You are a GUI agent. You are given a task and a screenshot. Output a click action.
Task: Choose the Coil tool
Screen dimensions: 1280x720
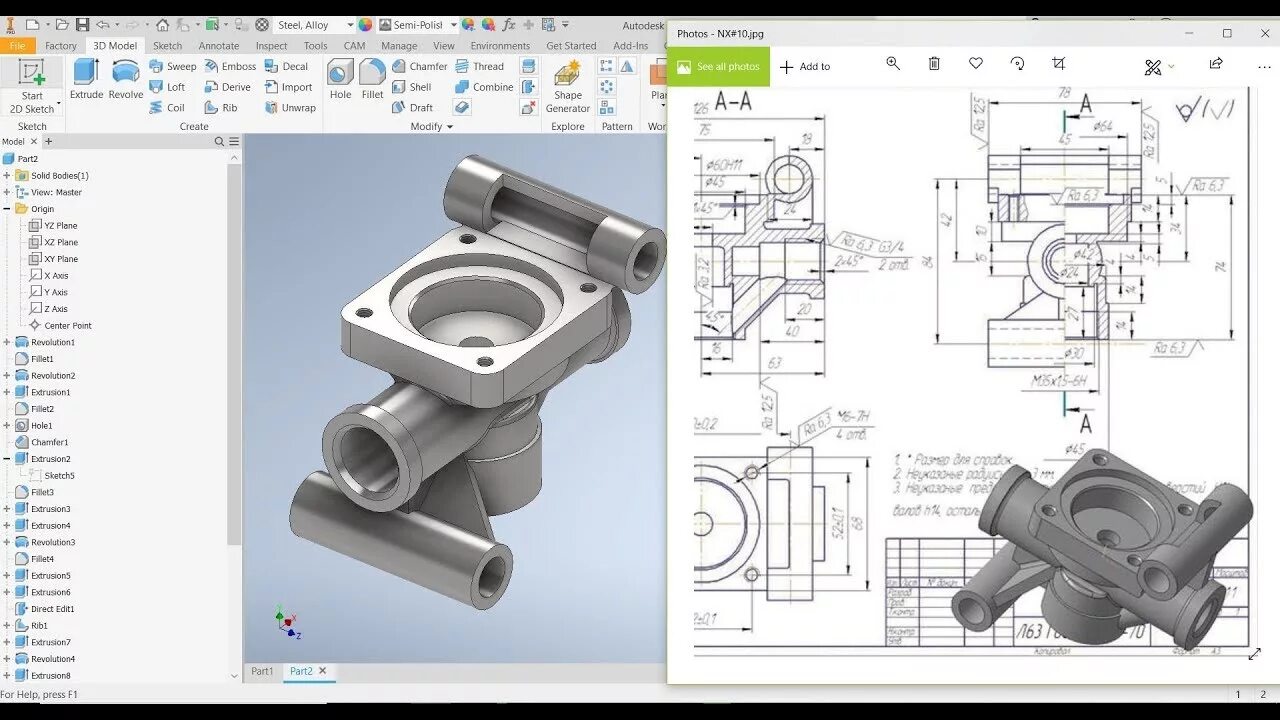[167, 108]
